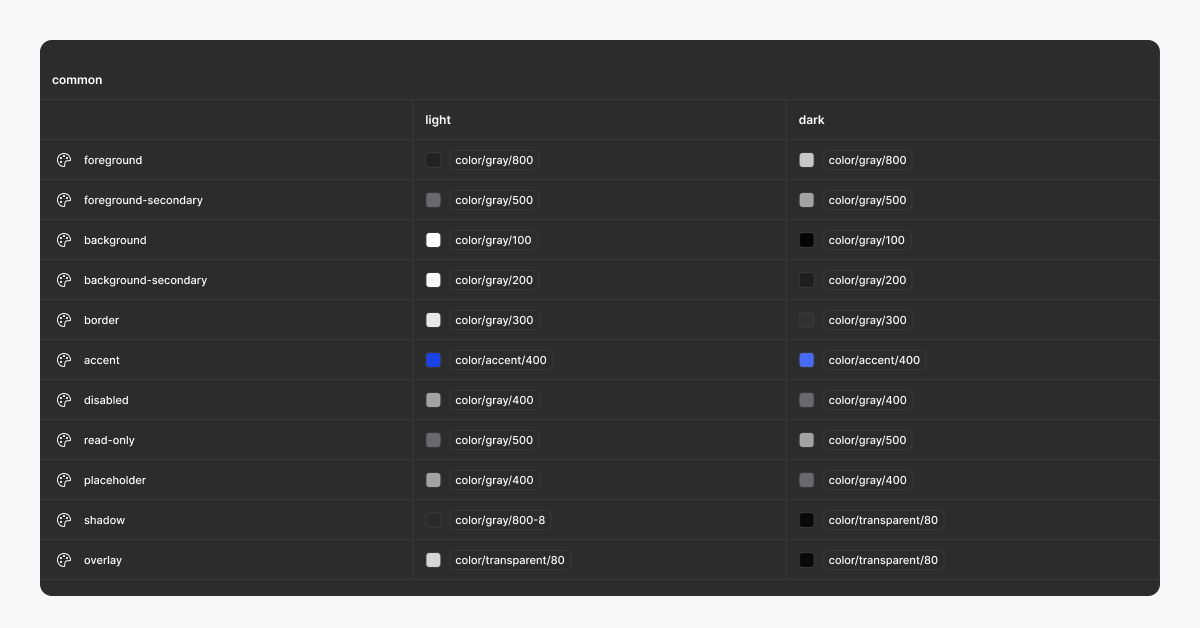1200x628 pixels.
Task: Click the color/gray/800-8 token for shadow
Action: coord(499,520)
